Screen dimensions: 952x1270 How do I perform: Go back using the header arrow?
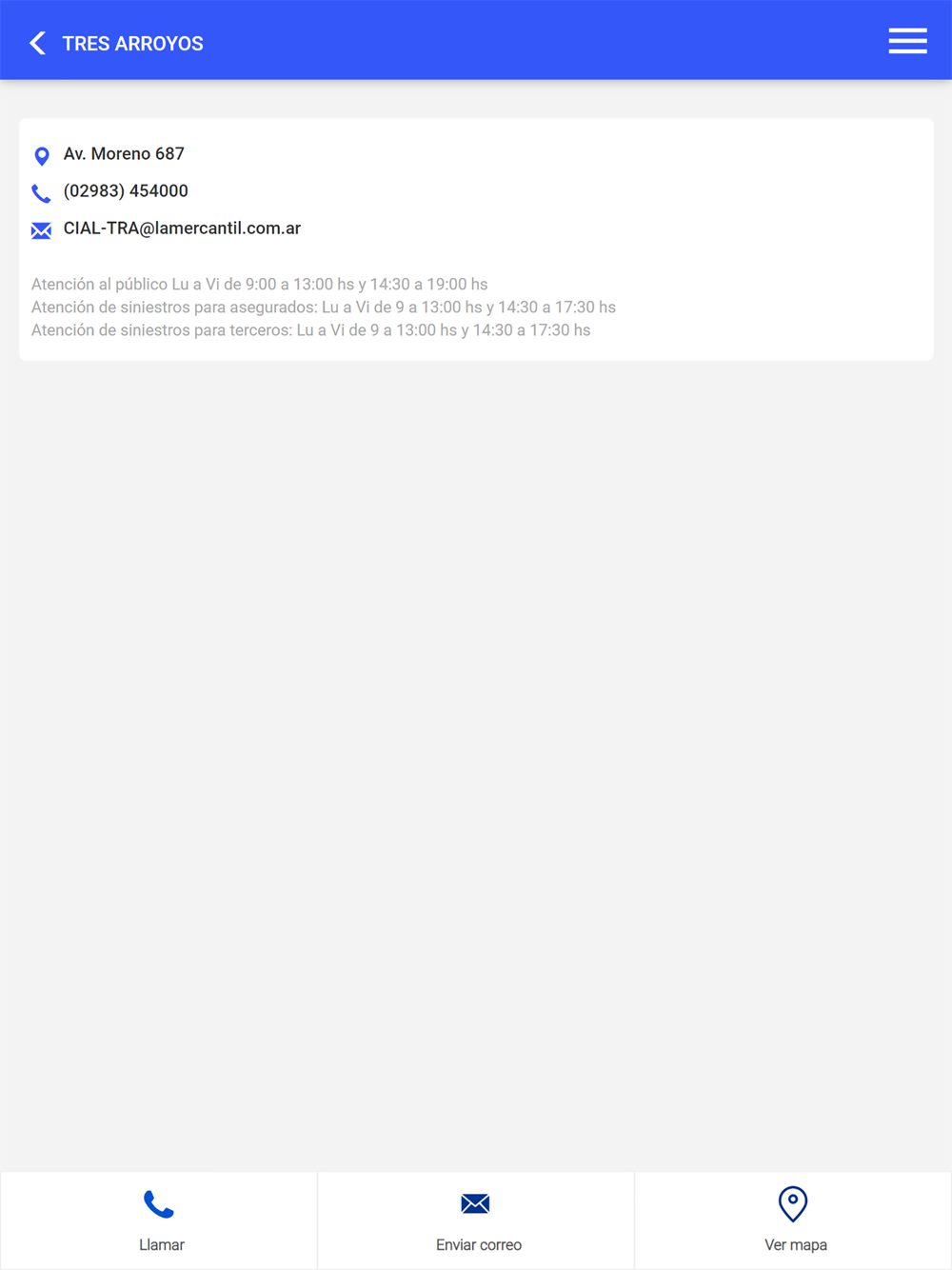(x=38, y=43)
